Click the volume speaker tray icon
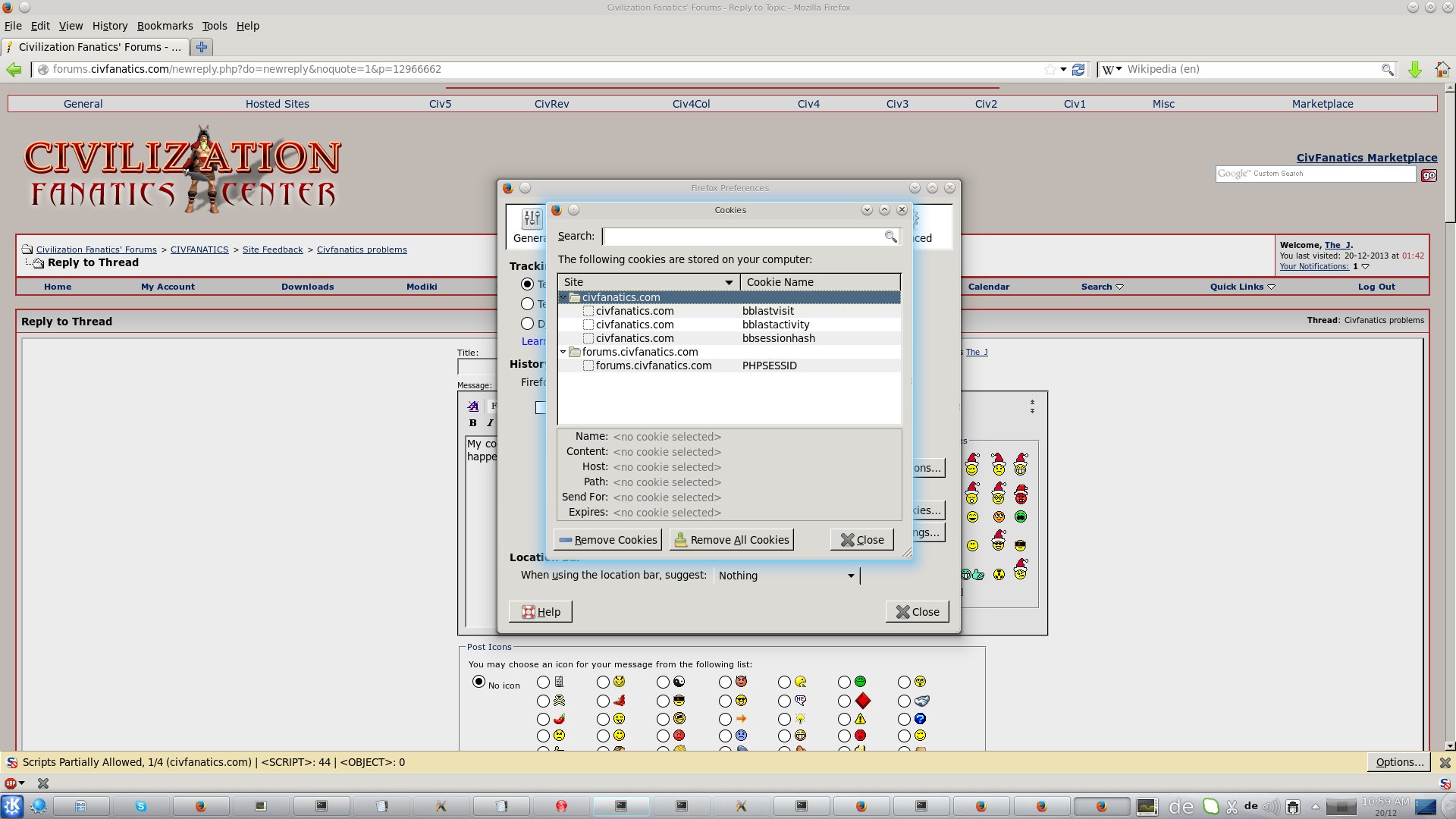1456x819 pixels. click(1270, 807)
